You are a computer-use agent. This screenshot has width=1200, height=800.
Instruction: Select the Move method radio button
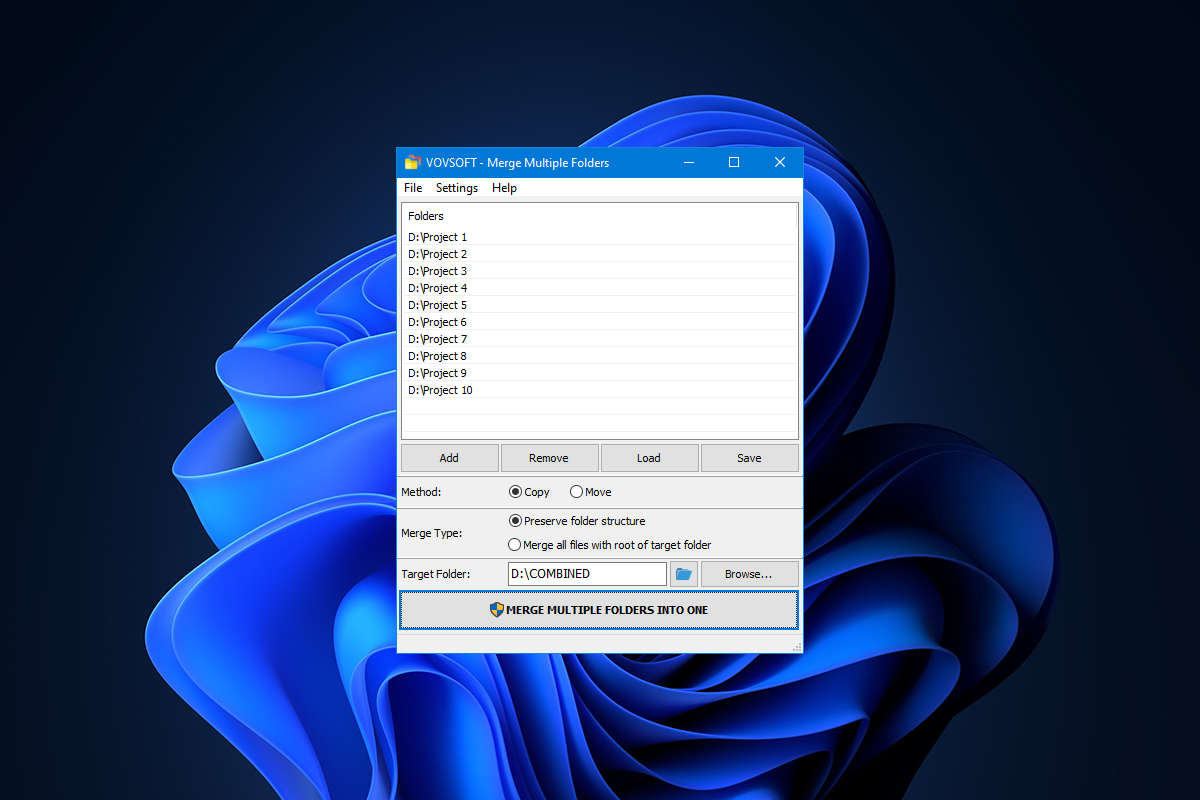point(575,491)
